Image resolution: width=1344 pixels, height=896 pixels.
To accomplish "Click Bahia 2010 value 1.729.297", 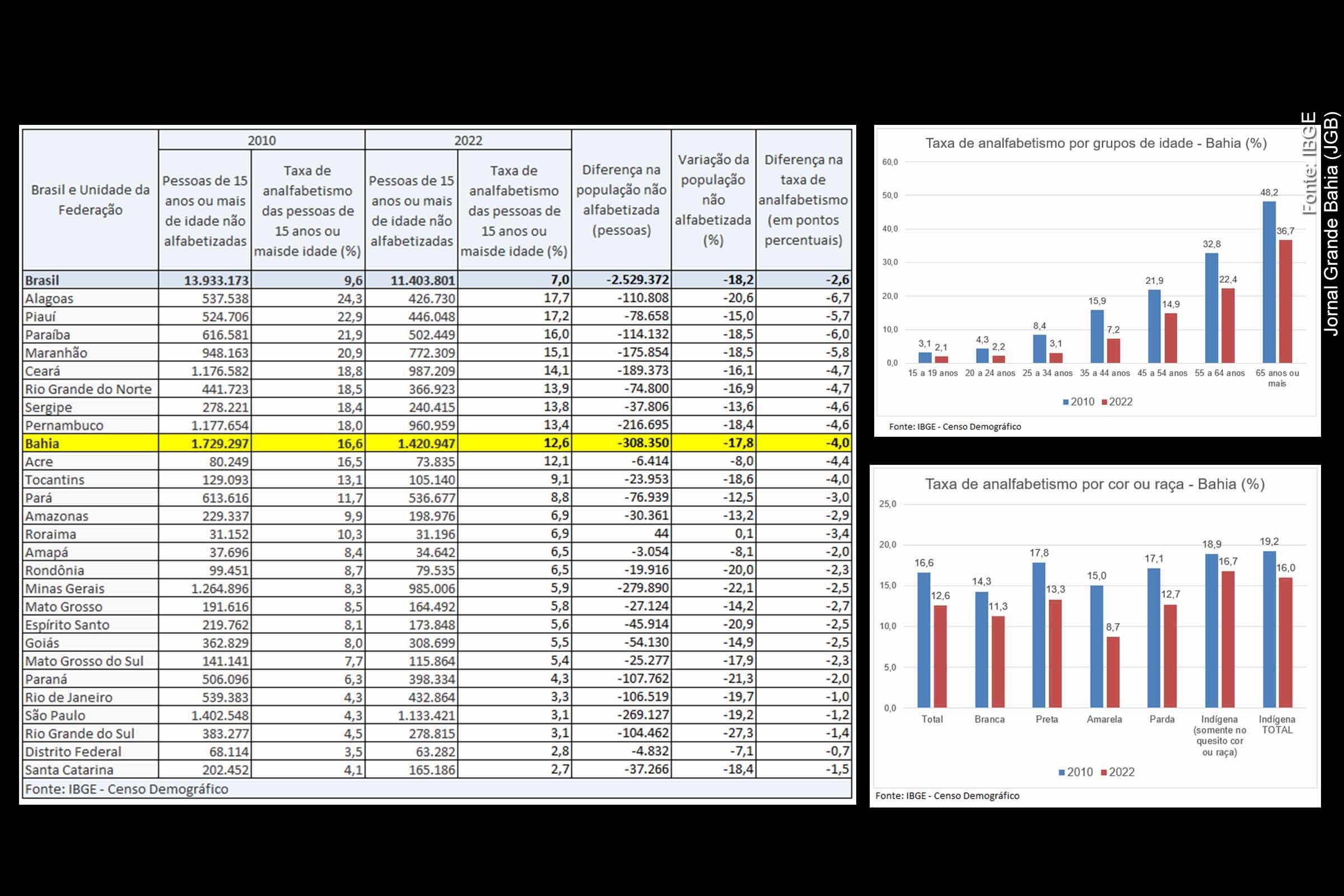I will click(220, 444).
